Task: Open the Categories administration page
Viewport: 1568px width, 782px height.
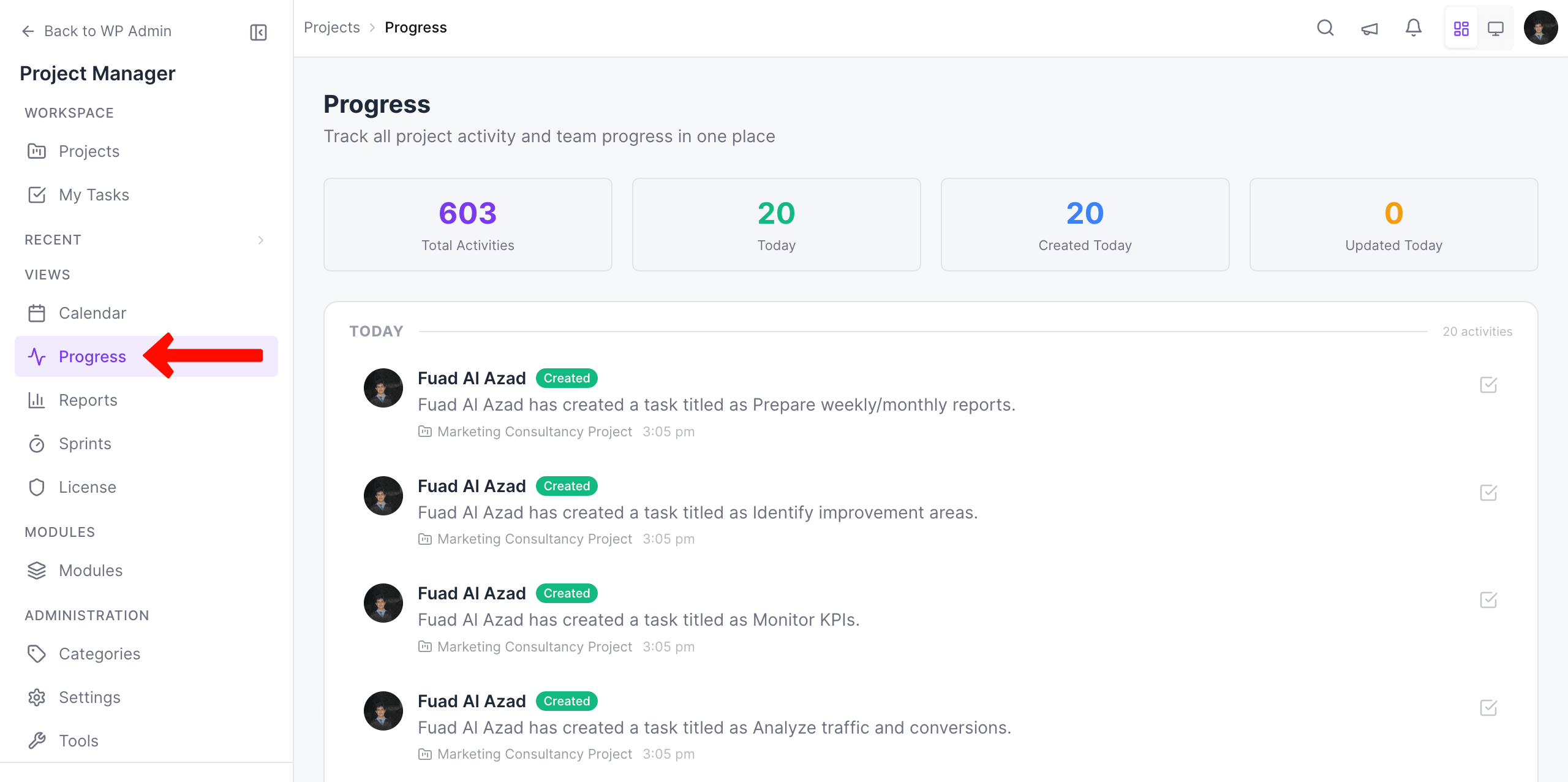Action: click(x=99, y=653)
